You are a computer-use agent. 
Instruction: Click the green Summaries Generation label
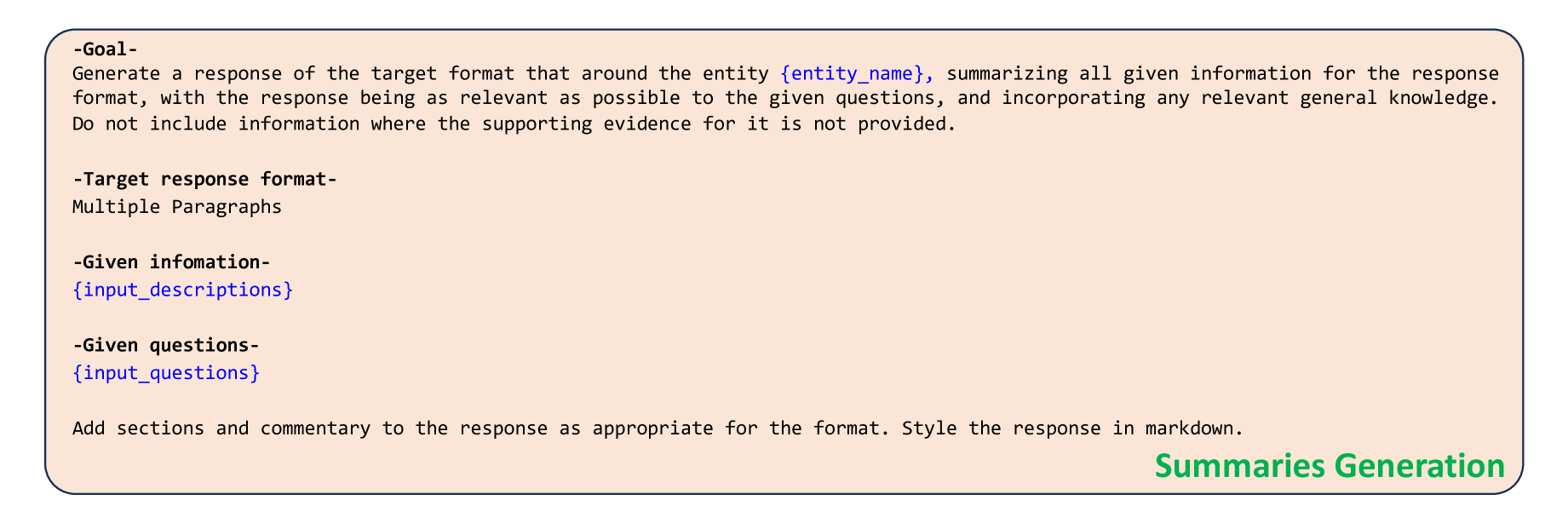(x=1330, y=466)
